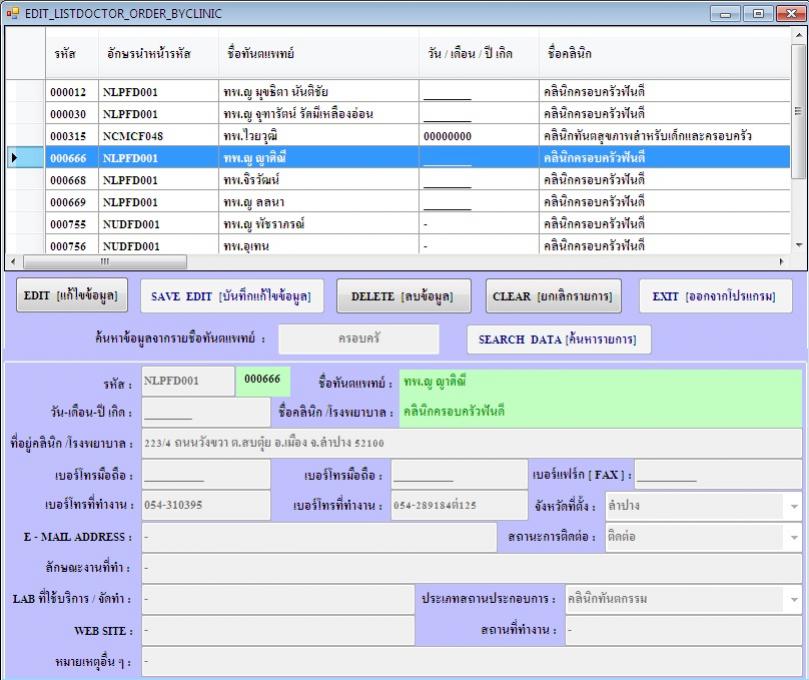Open the จังหวัดที่ตั้ง province dropdown
This screenshot has width=809, height=680.
coord(794,506)
